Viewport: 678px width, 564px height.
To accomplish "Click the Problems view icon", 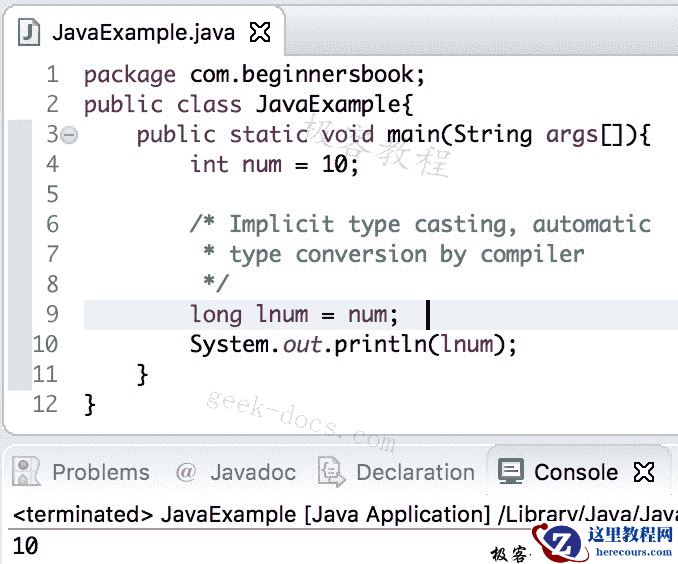I will click(26, 471).
